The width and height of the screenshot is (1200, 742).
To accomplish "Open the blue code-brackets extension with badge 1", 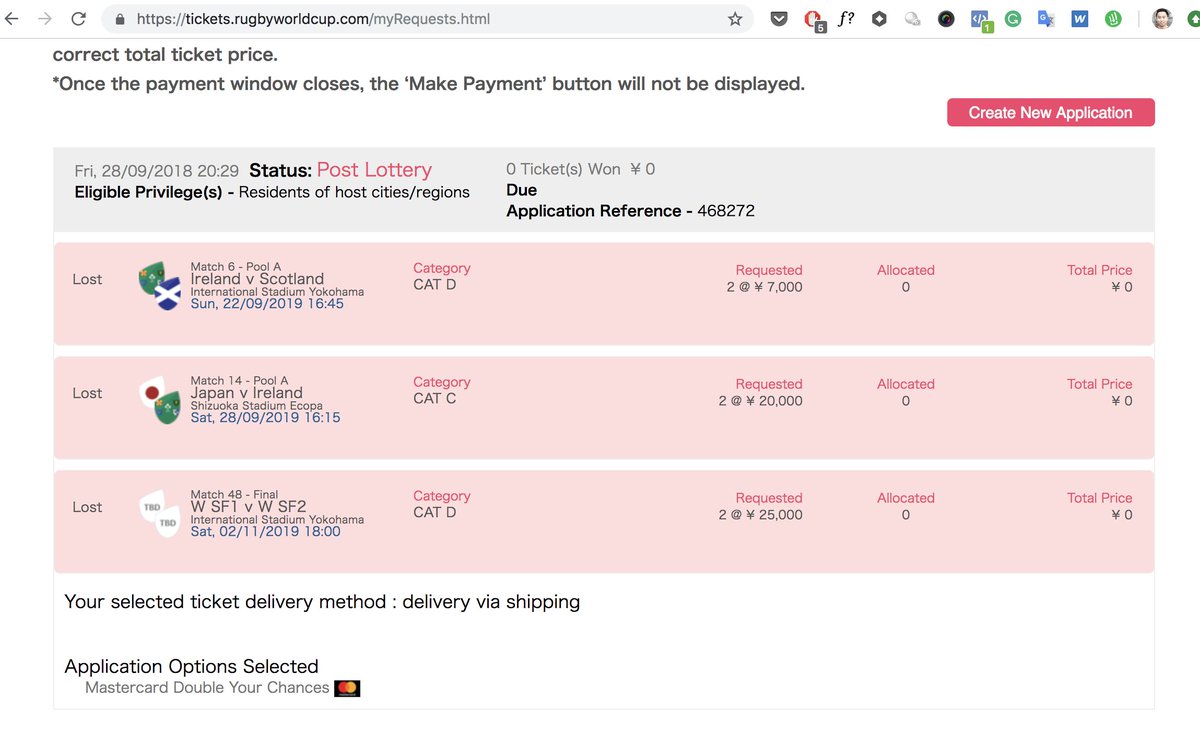I will (x=981, y=20).
